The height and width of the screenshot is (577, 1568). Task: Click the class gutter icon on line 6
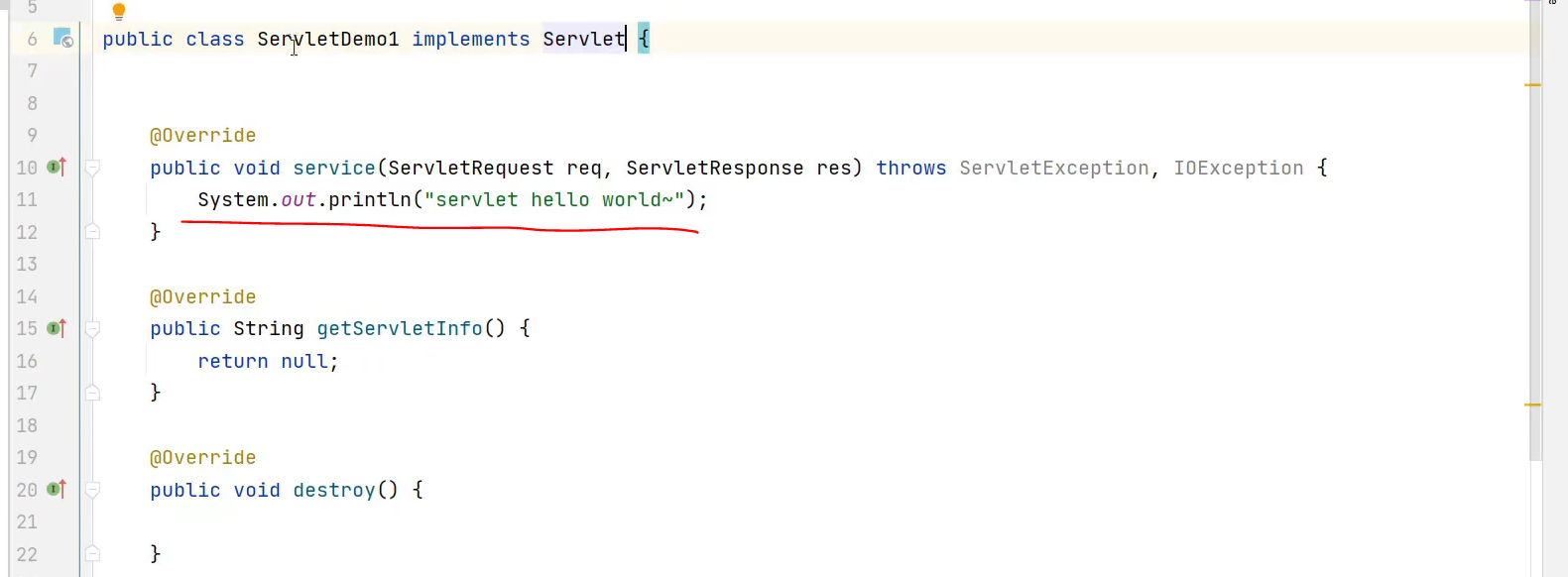[62, 39]
